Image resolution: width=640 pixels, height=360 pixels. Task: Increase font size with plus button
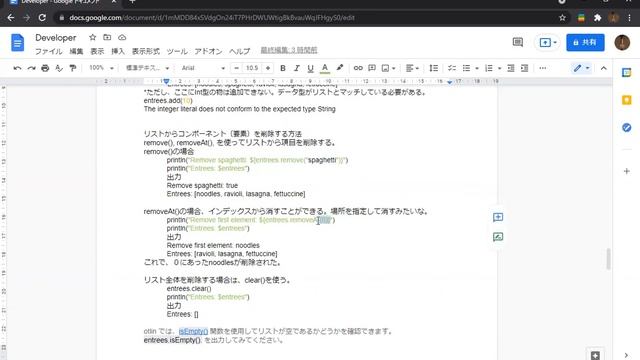[268, 68]
